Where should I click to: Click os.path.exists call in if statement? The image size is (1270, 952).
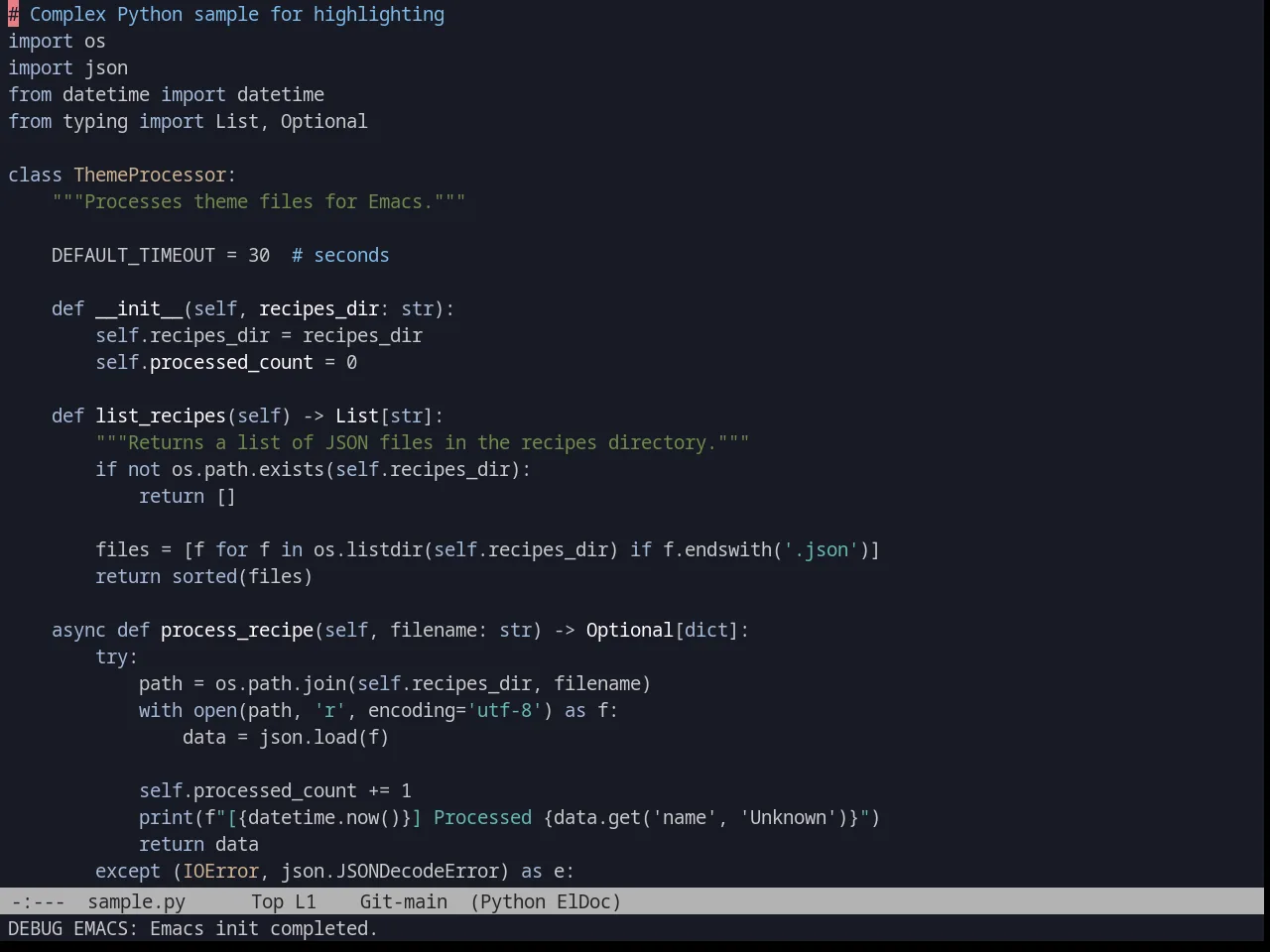coord(248,469)
